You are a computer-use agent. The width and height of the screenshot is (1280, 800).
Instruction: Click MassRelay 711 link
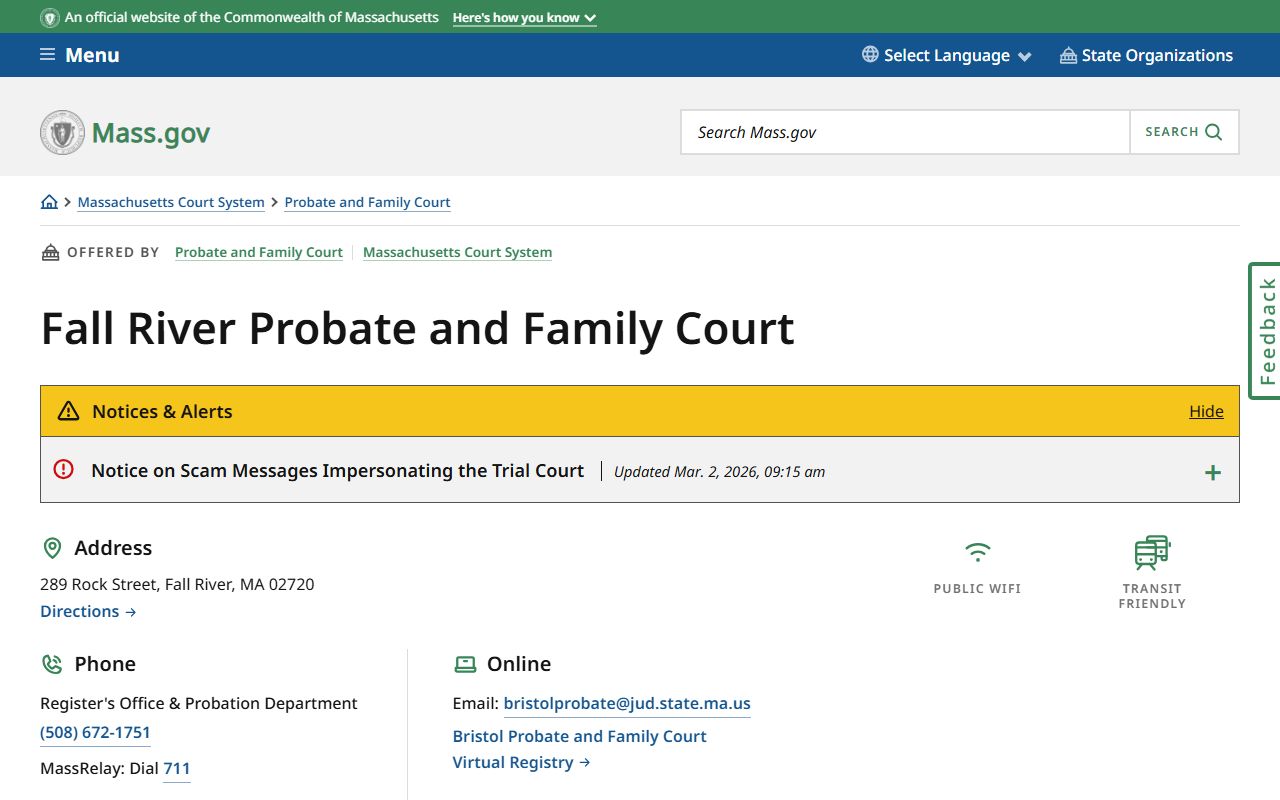(x=177, y=769)
